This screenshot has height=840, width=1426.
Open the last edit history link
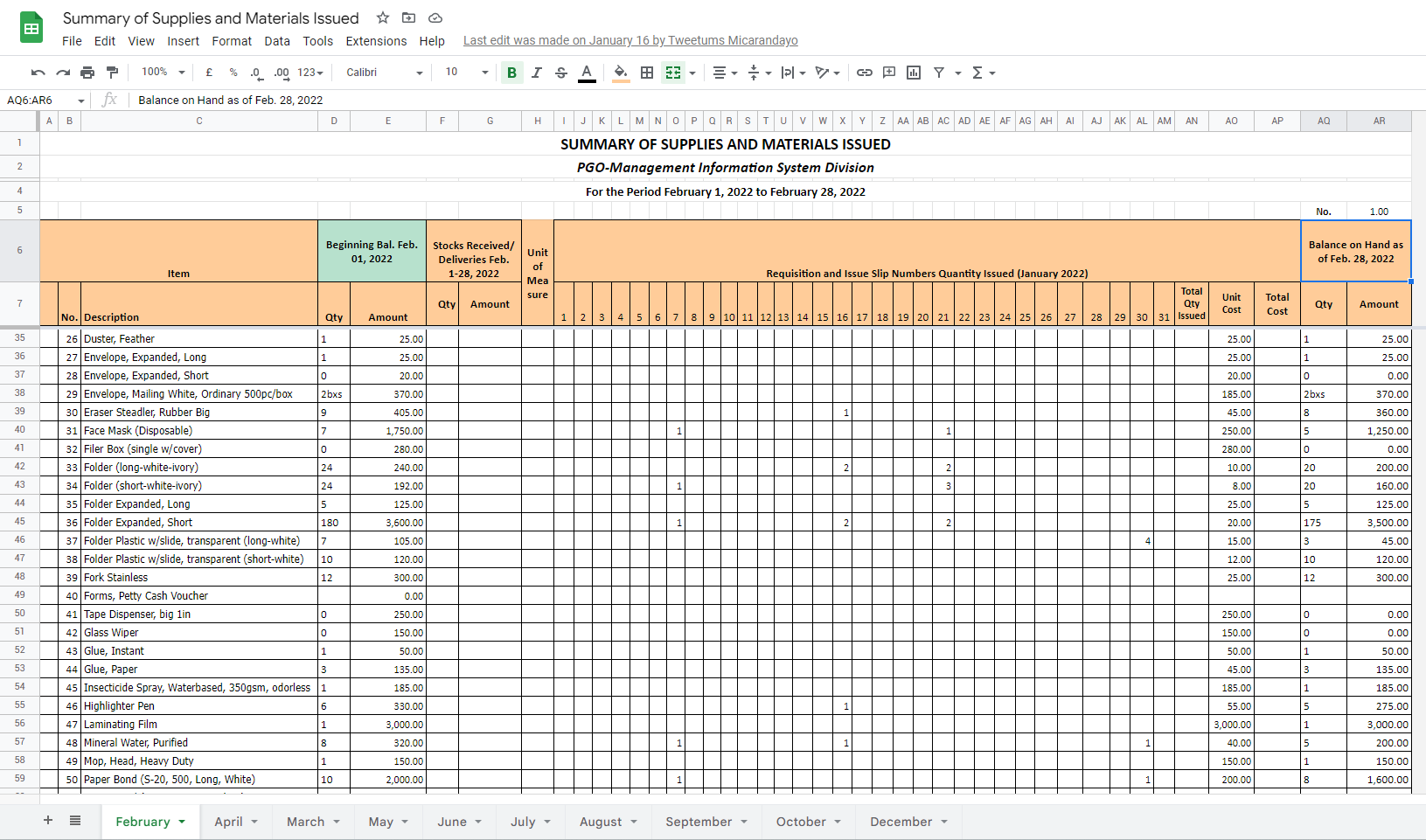pyautogui.click(x=630, y=40)
